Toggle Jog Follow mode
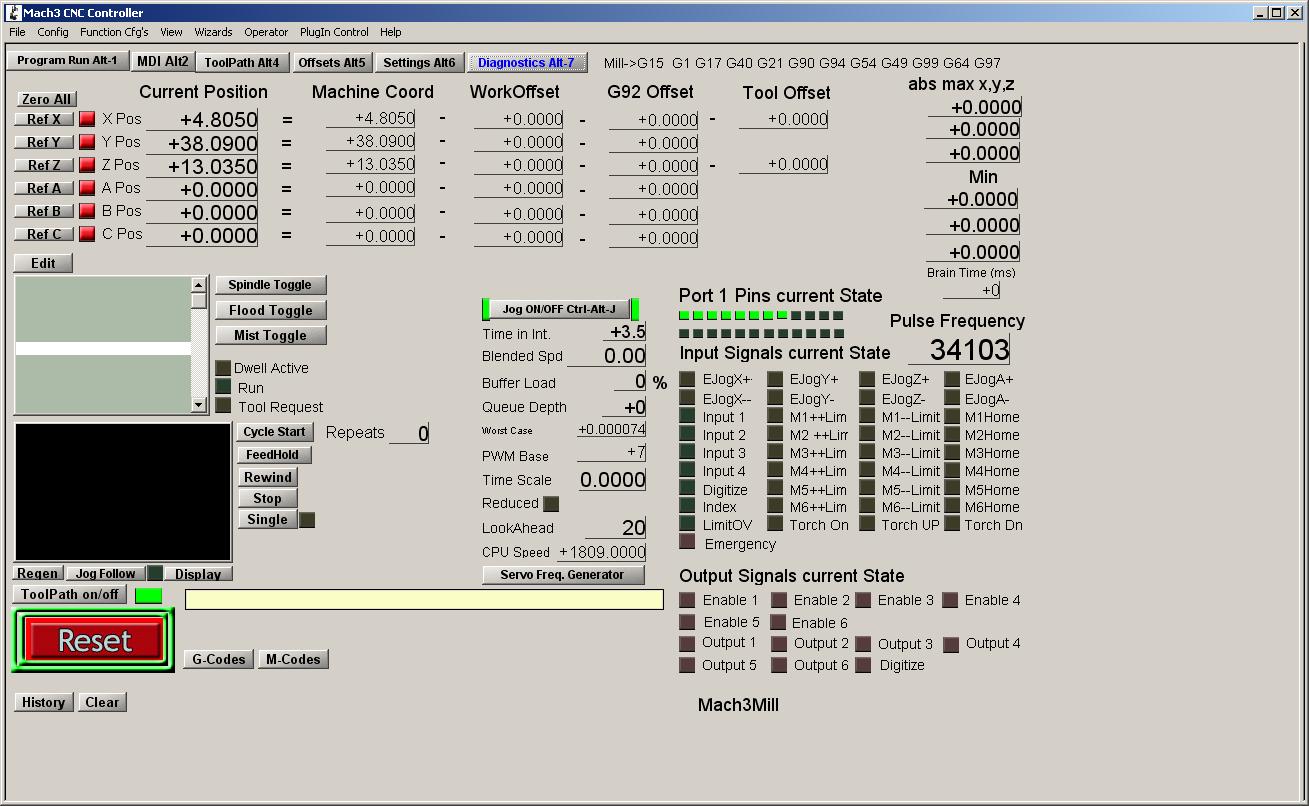 [x=105, y=574]
